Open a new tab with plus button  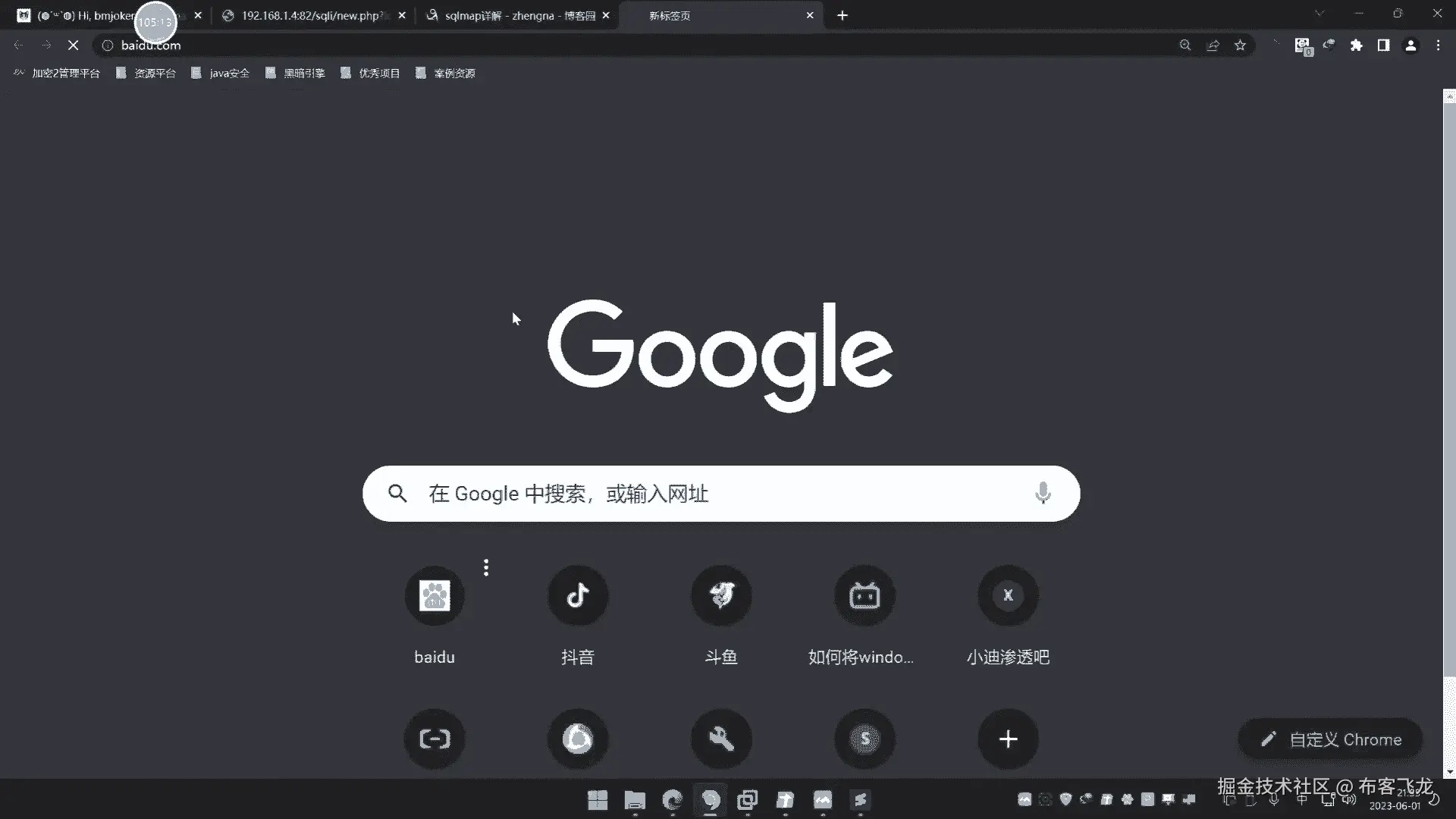pyautogui.click(x=843, y=15)
